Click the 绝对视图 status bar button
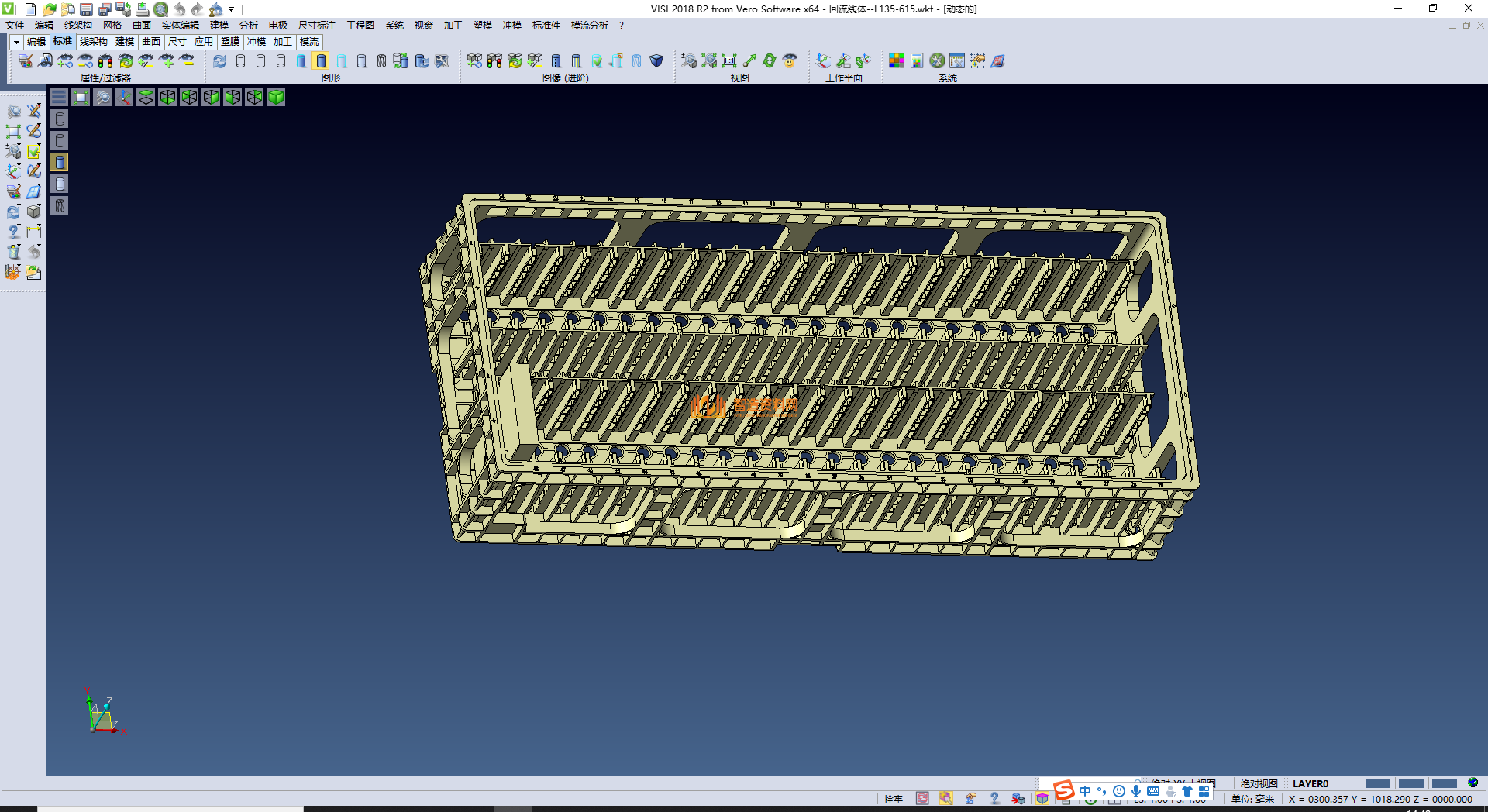The height and width of the screenshot is (812, 1488). click(1259, 783)
